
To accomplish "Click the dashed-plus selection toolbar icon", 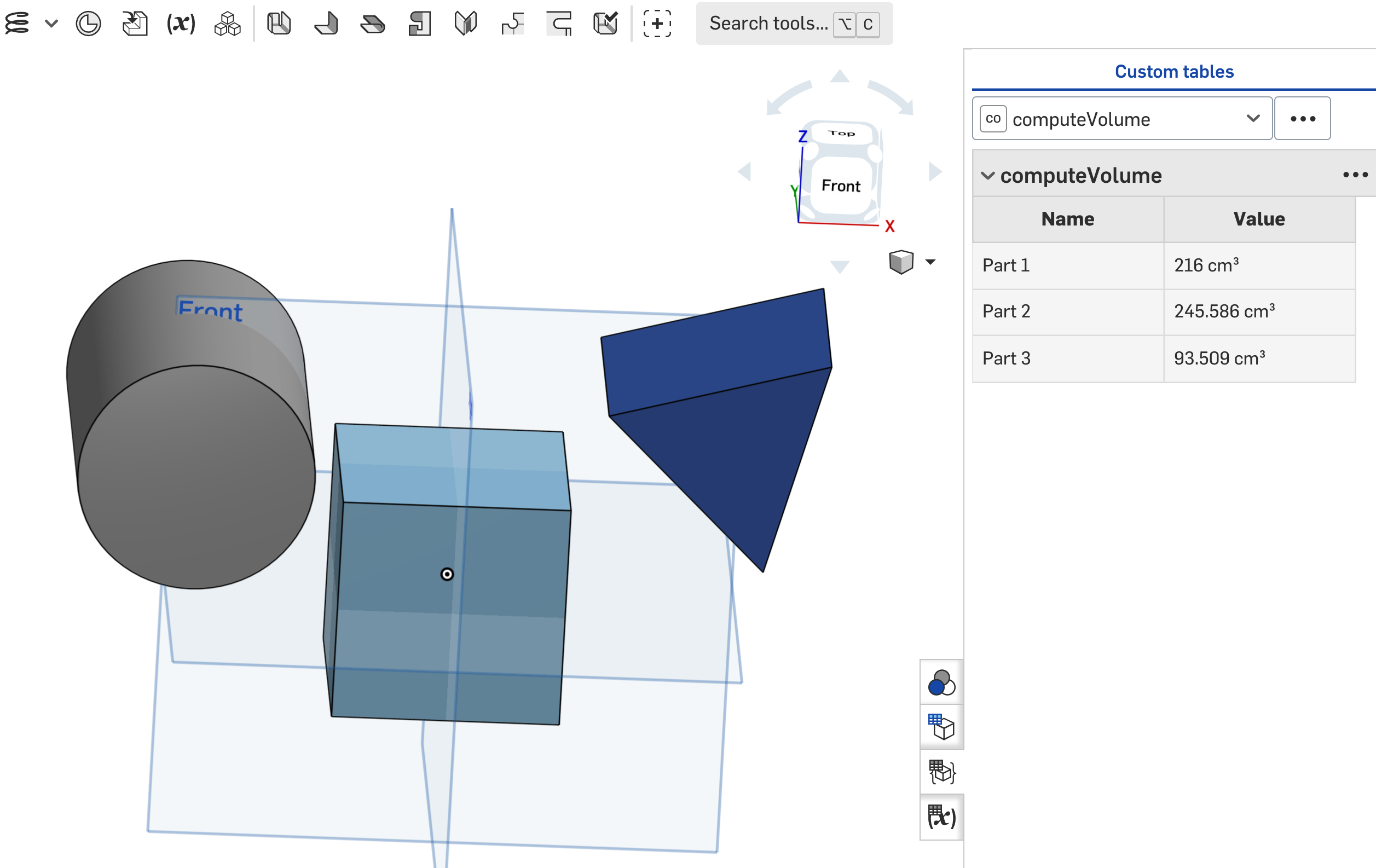I will (x=657, y=24).
